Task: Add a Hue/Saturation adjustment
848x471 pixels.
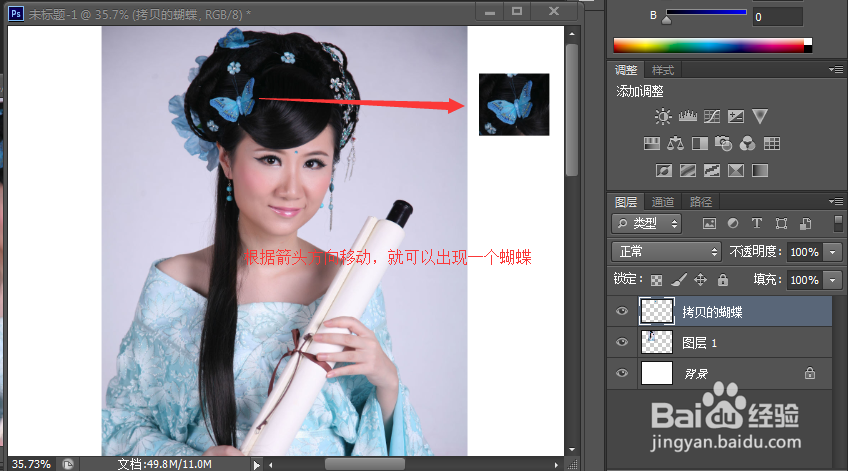Action: tap(652, 143)
